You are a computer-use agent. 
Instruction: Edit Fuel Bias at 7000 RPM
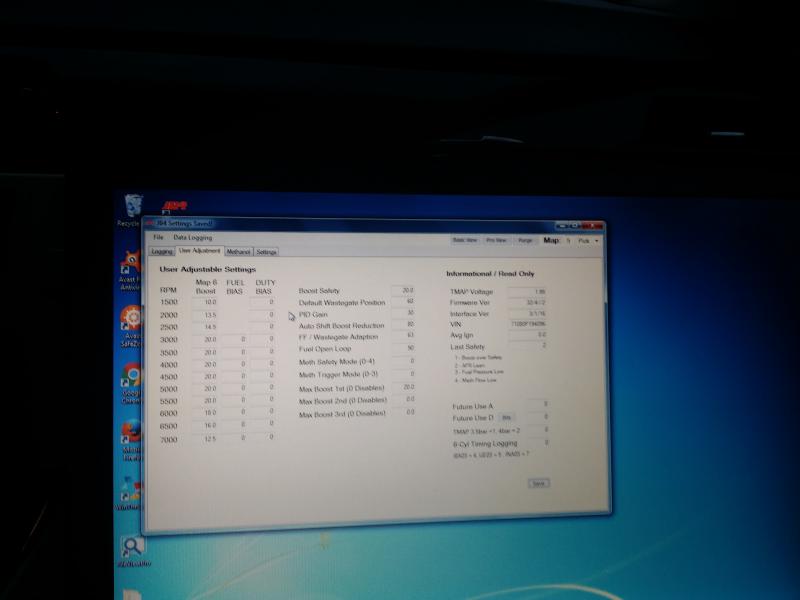(236, 438)
